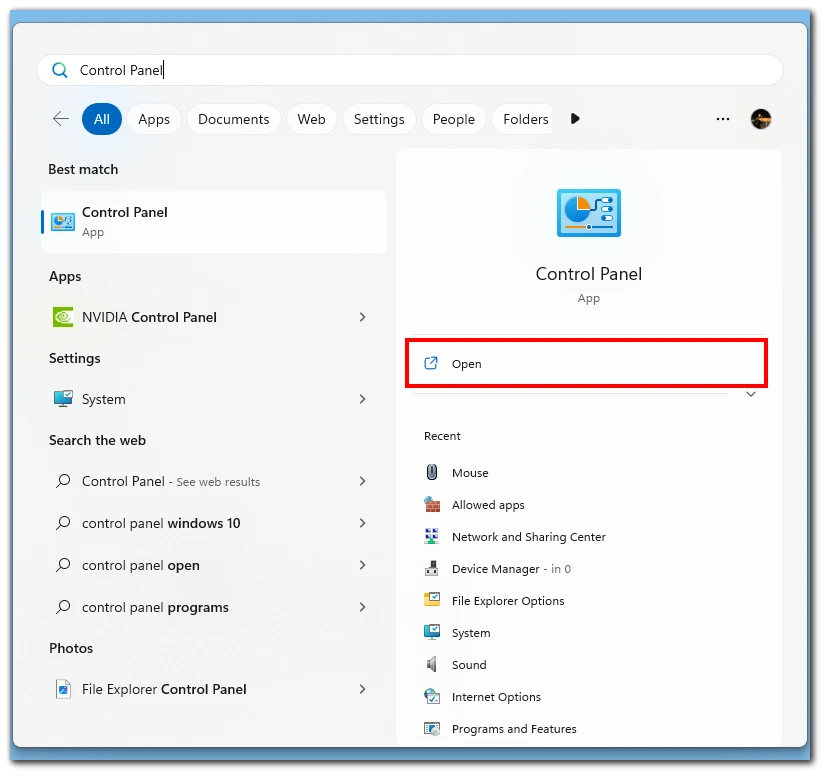Select File Explorer Control Panel photo result
Screen dimensions: 828x778
(x=213, y=689)
